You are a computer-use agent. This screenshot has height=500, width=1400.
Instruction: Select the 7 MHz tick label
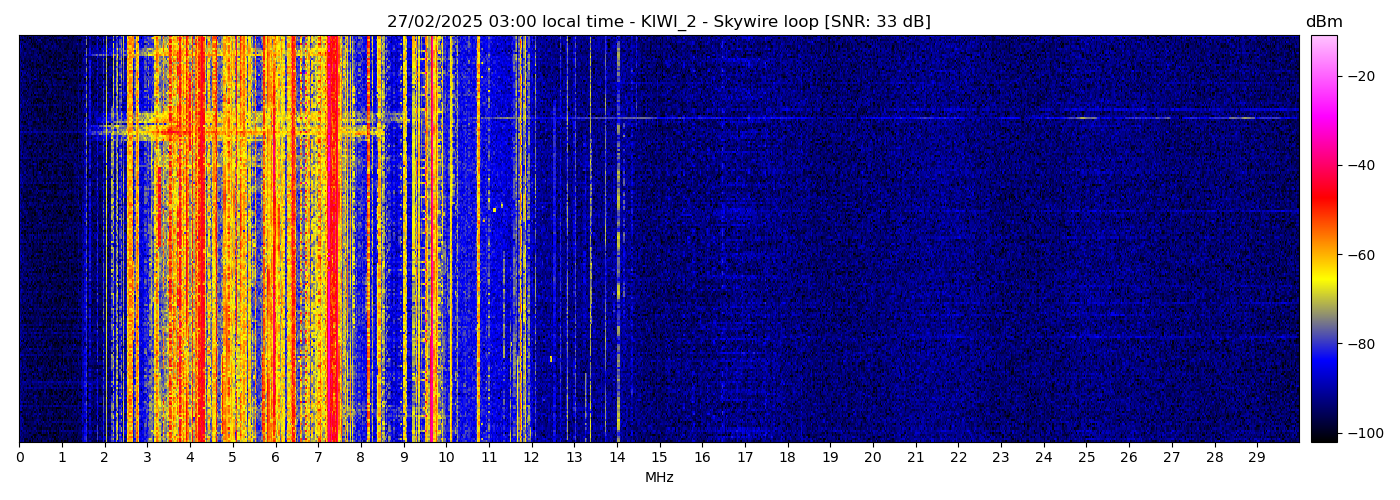click(318, 457)
